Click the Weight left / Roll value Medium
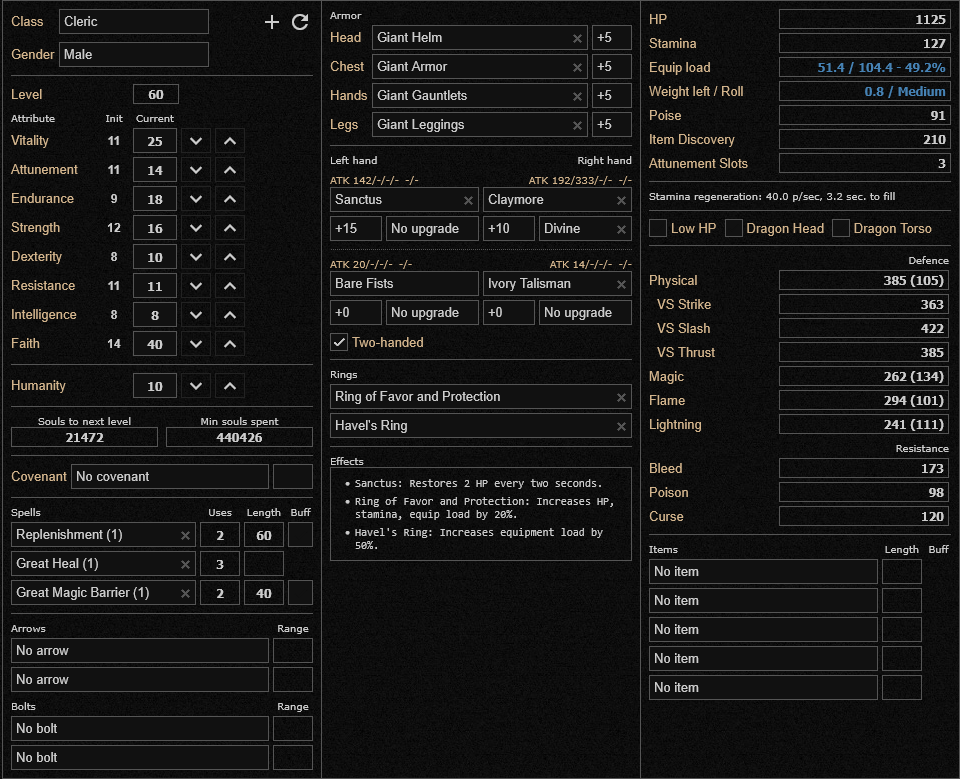Image resolution: width=960 pixels, height=779 pixels. (x=864, y=91)
